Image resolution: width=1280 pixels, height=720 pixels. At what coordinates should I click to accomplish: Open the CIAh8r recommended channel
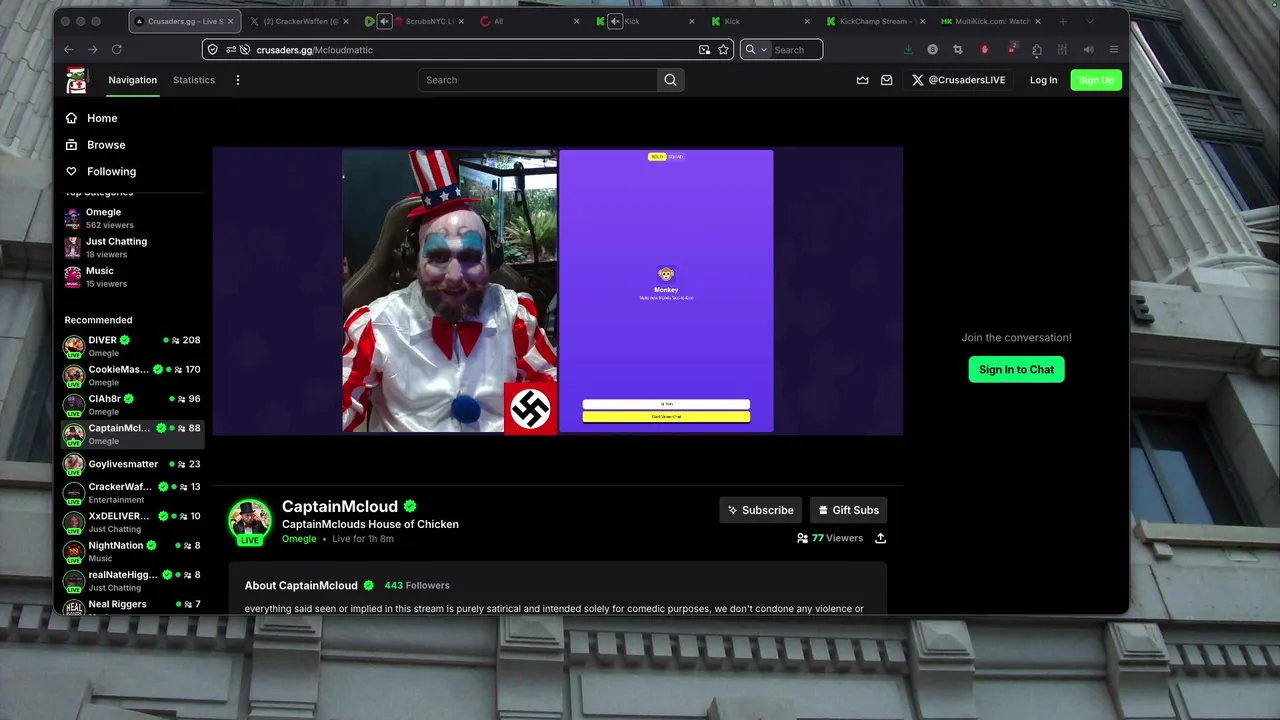[x=132, y=404]
